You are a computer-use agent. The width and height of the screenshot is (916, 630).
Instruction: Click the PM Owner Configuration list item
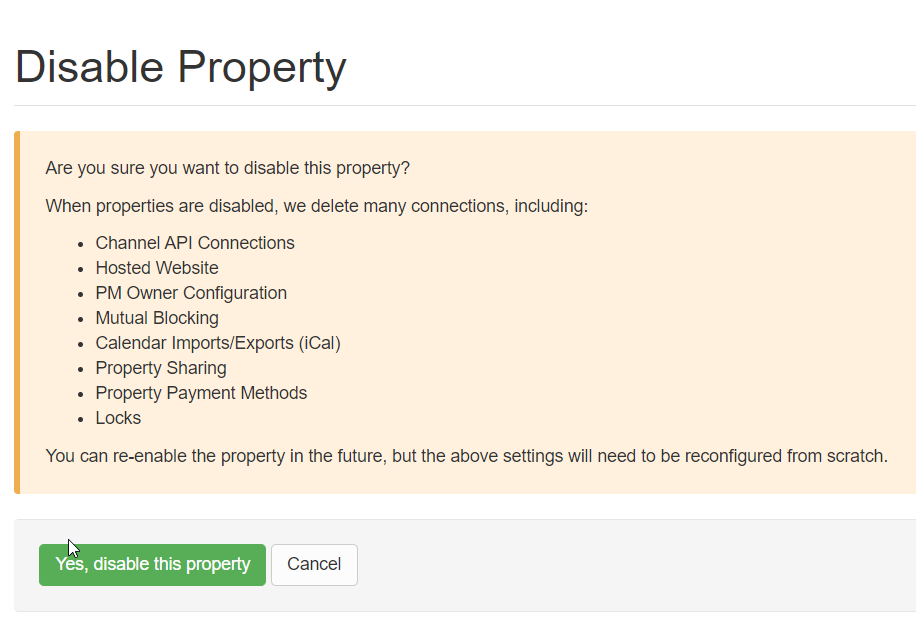[191, 293]
